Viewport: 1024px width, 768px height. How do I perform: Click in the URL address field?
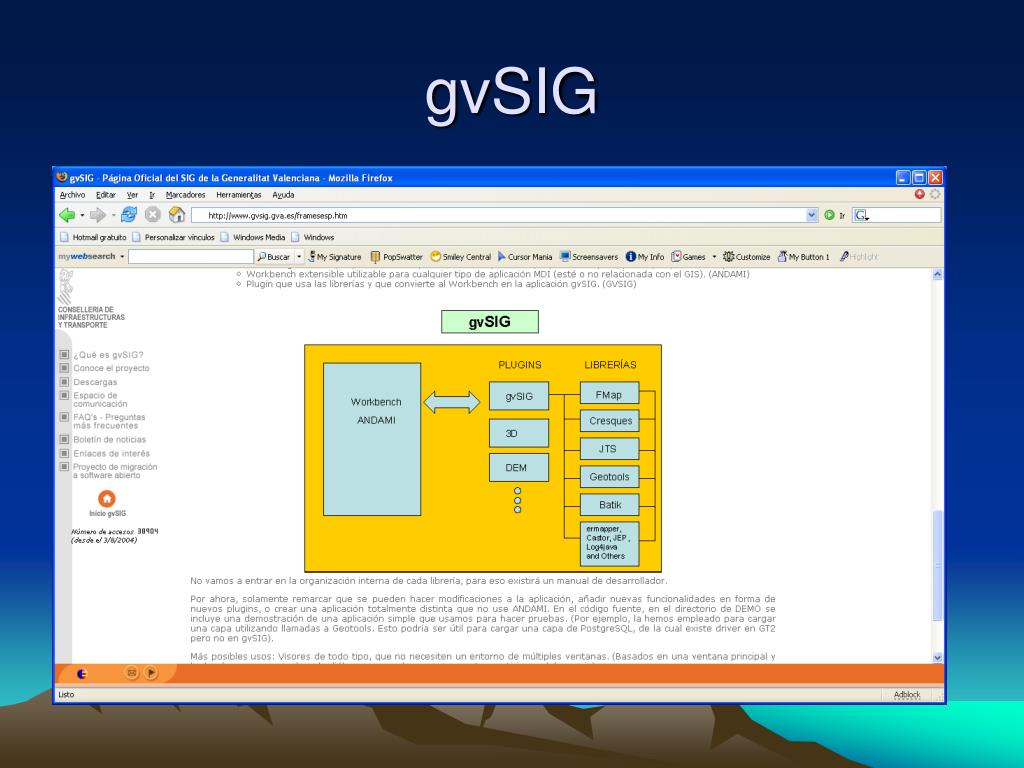pos(498,215)
